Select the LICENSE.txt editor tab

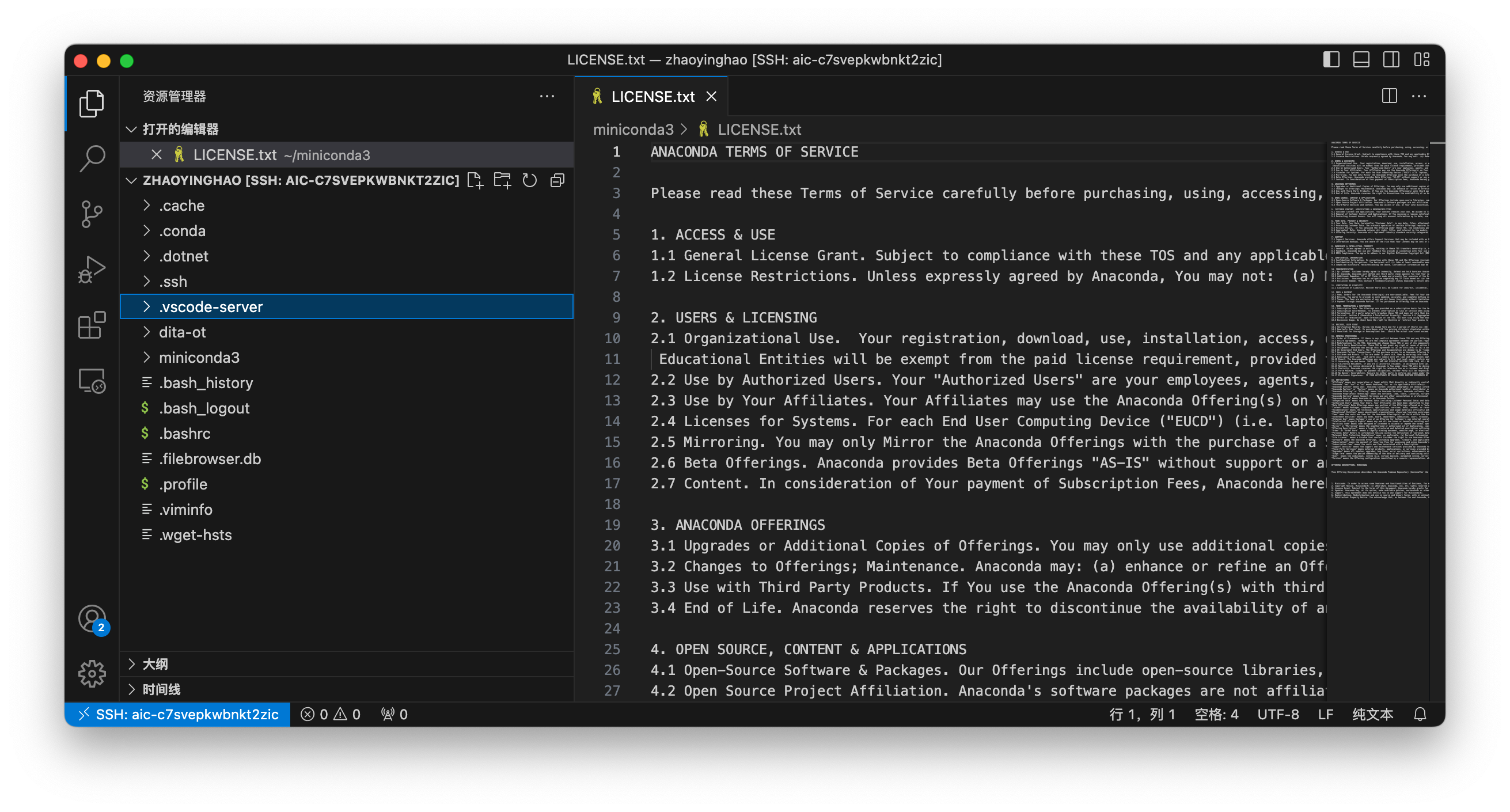(651, 97)
